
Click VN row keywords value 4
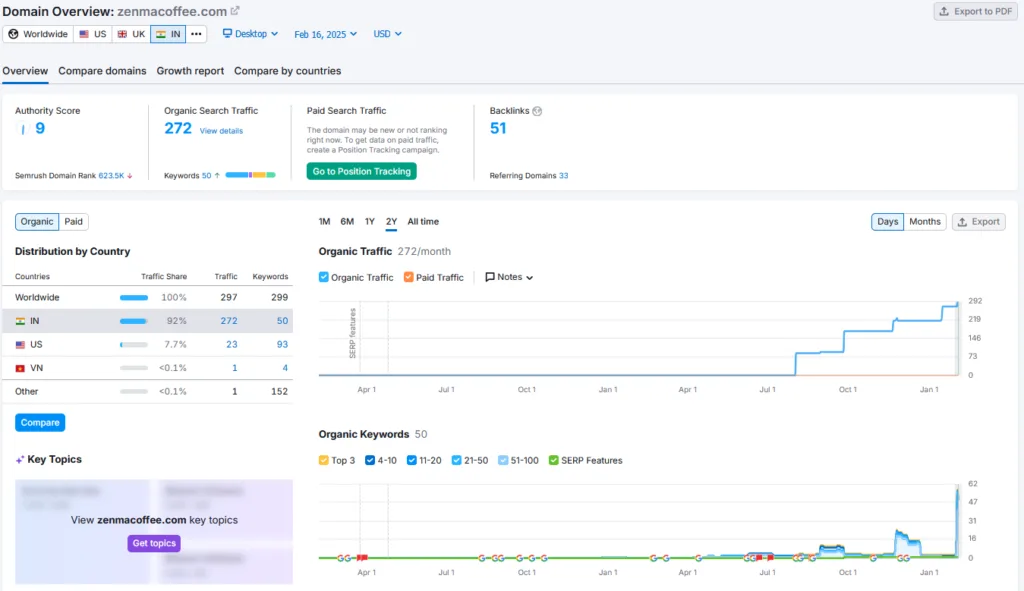285,368
